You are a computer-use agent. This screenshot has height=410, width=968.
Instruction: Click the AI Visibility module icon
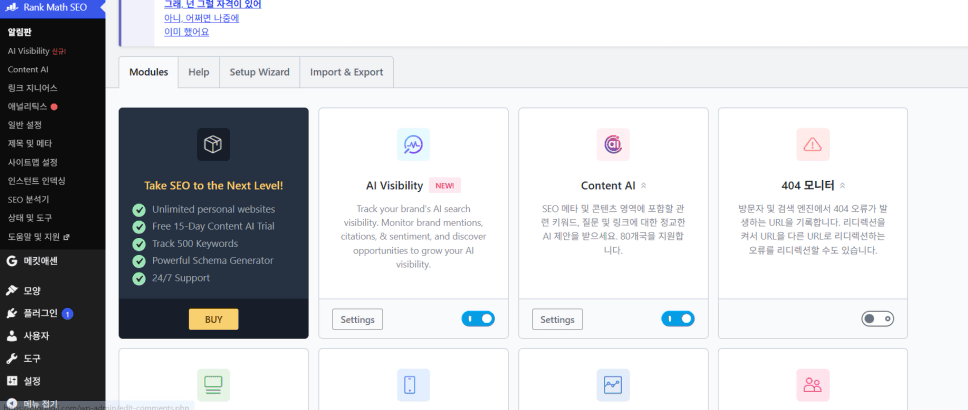click(x=413, y=144)
